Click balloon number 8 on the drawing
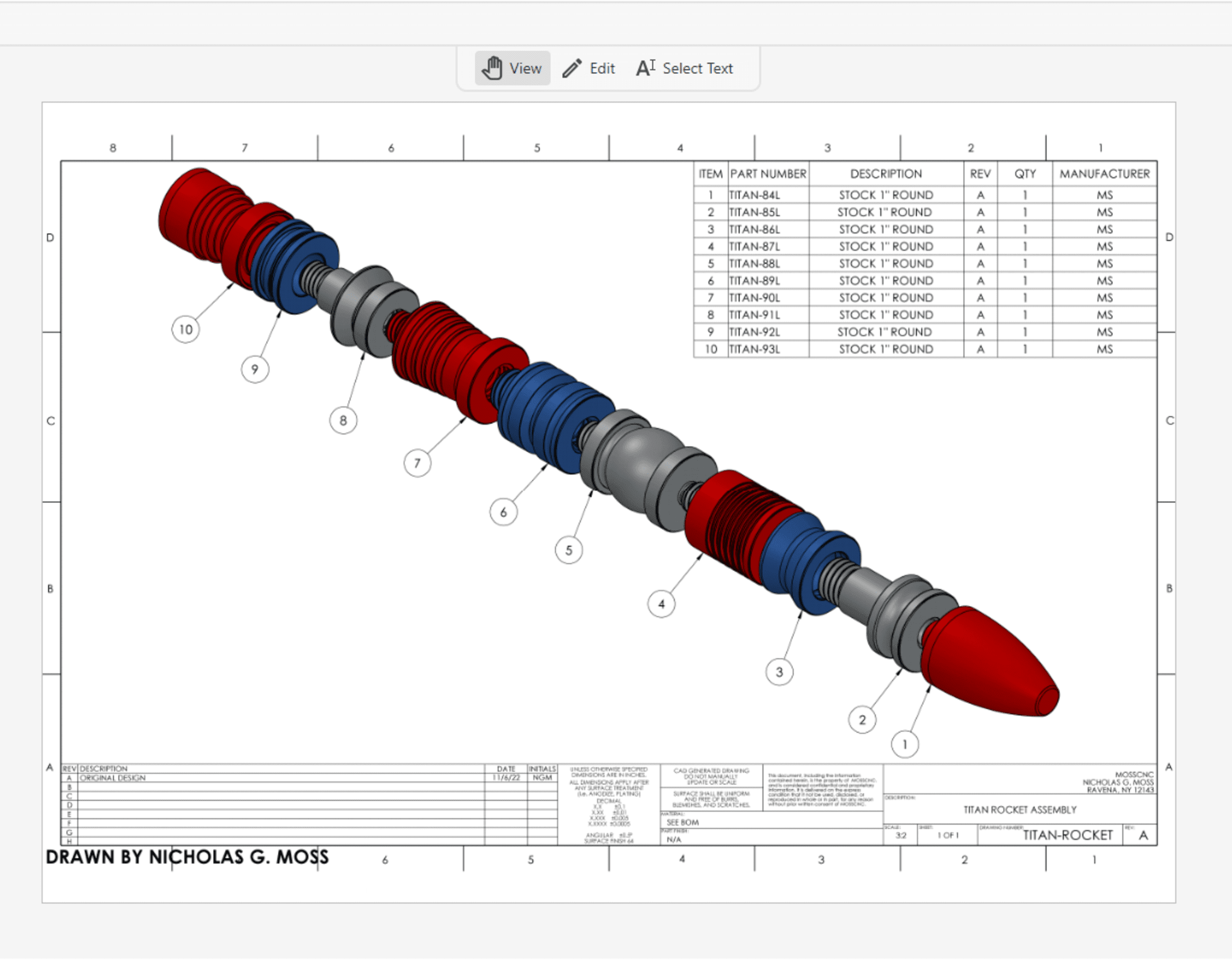This screenshot has height=963, width=1232. click(343, 421)
